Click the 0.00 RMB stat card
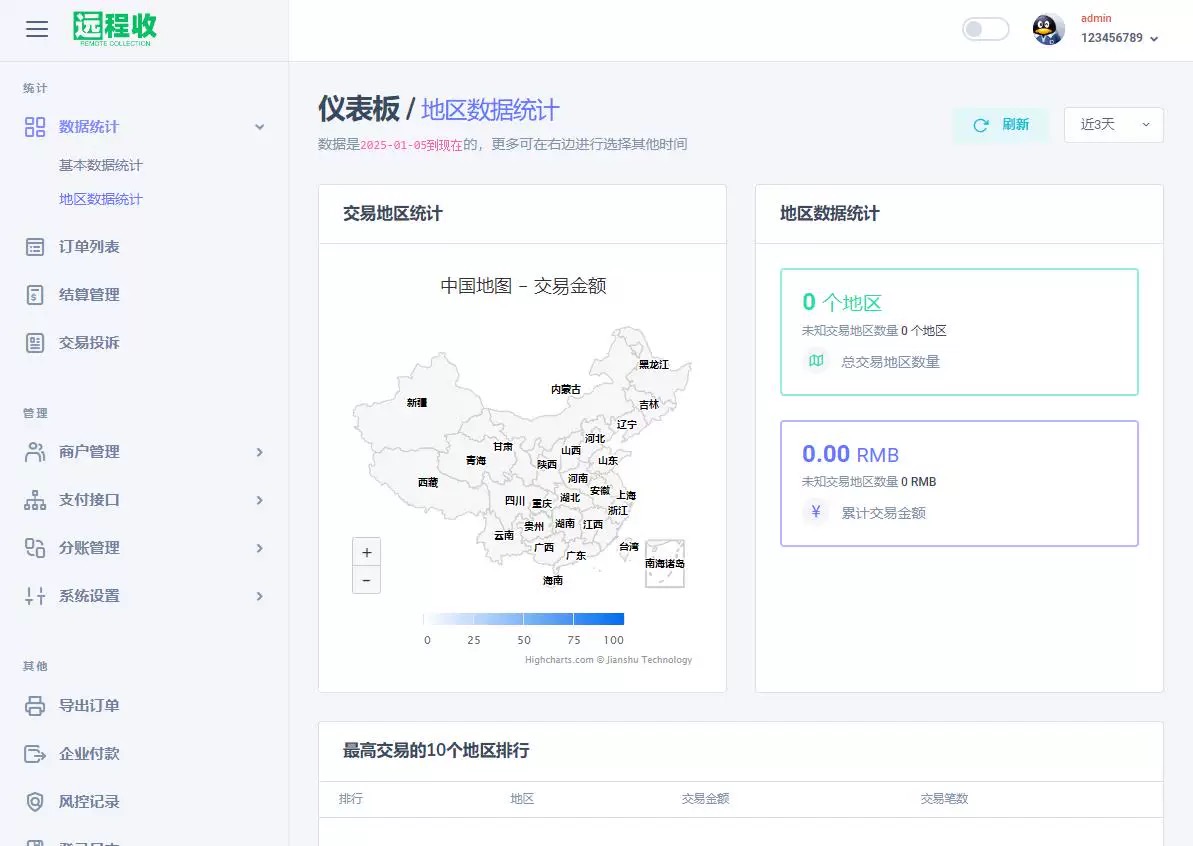Viewport: 1193px width, 846px height. (959, 483)
